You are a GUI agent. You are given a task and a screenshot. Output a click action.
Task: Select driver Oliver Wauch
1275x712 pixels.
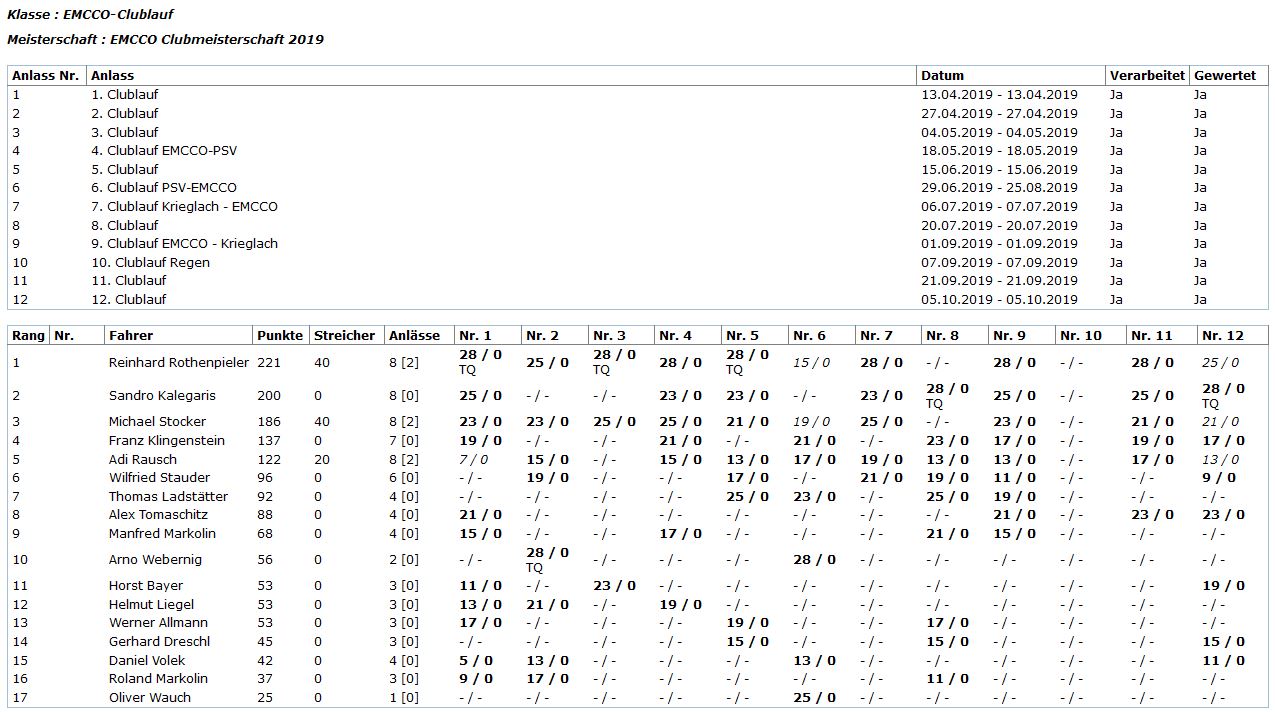click(x=149, y=698)
